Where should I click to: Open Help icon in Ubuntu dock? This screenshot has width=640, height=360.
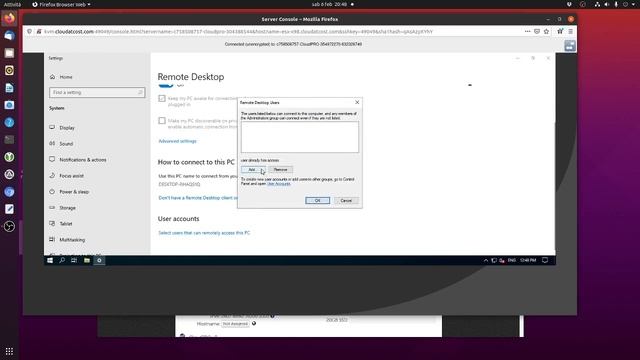click(9, 122)
